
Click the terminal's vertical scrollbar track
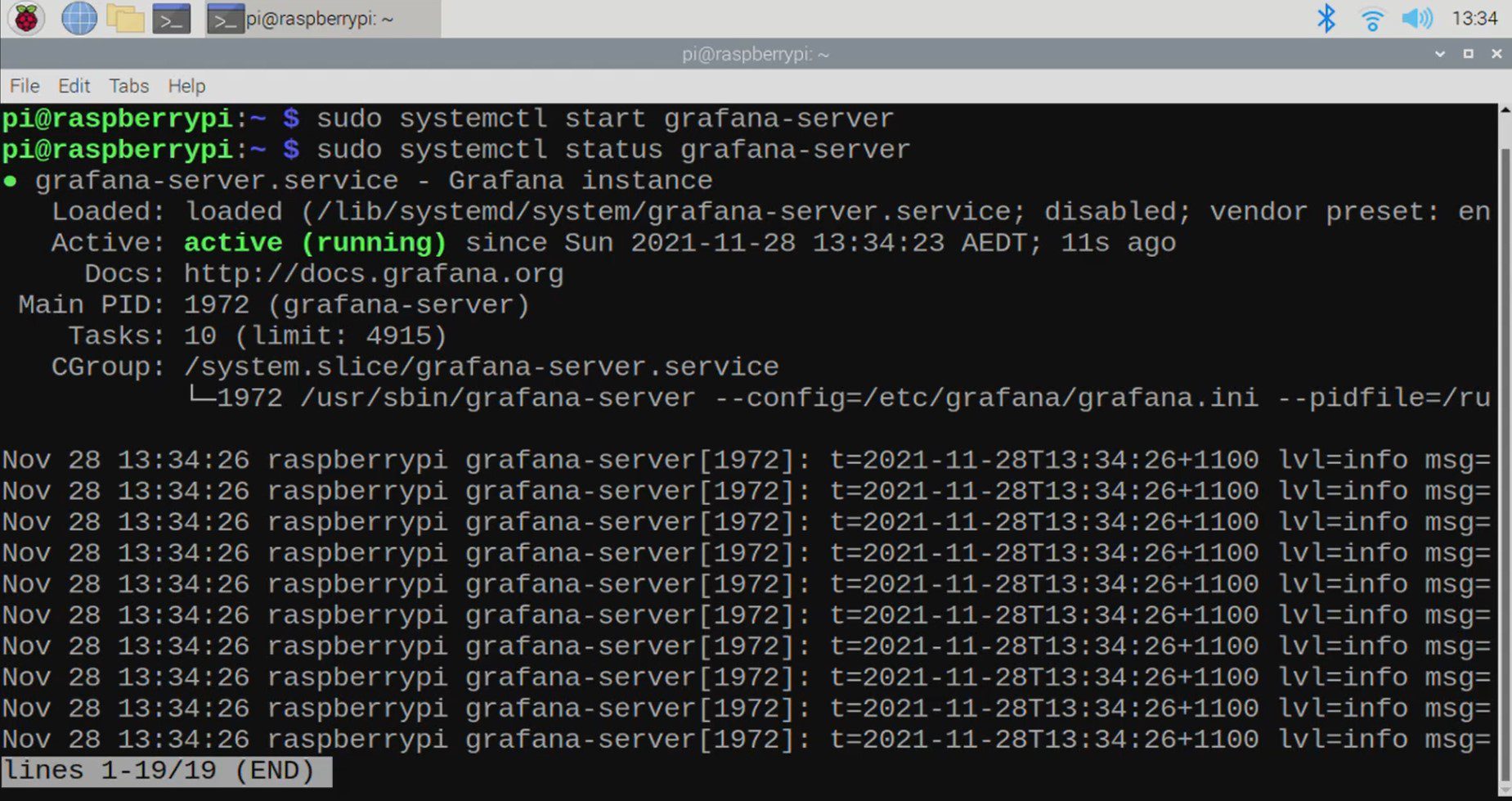pyautogui.click(x=1505, y=458)
